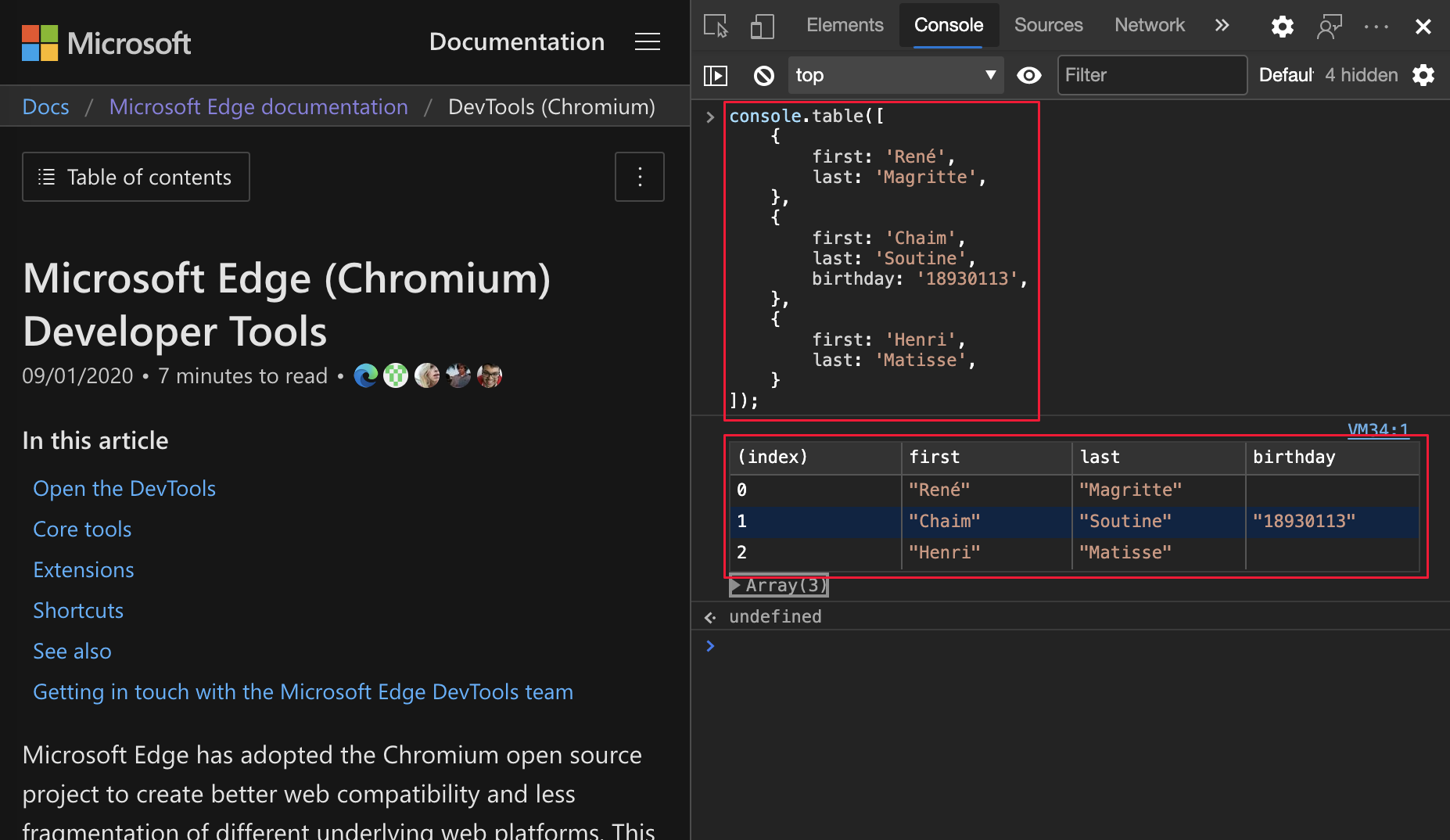1450x840 pixels.
Task: Create a live expression with the eye icon
Action: click(x=1029, y=75)
